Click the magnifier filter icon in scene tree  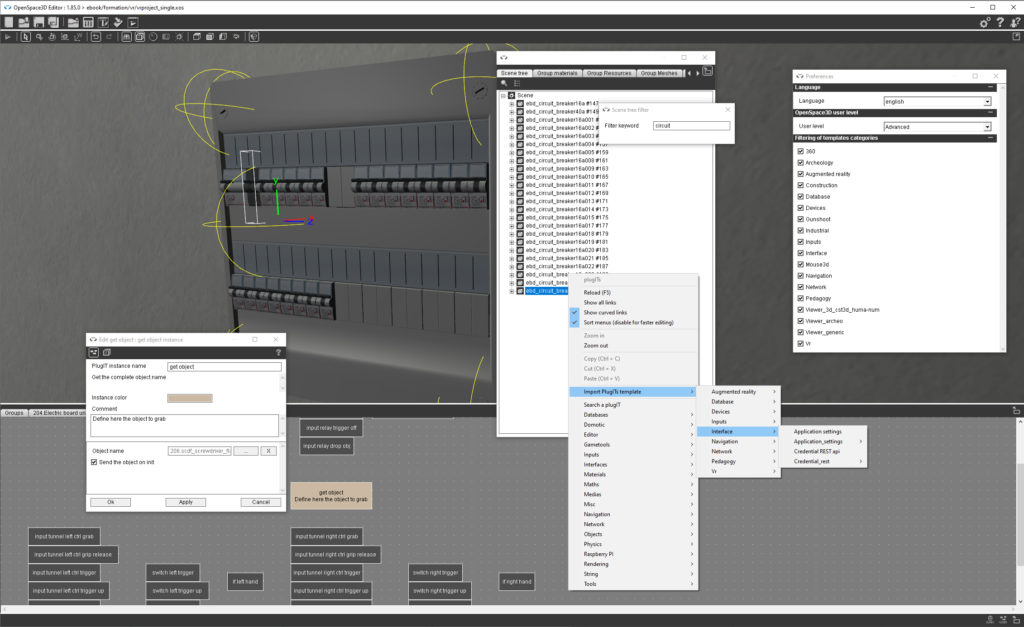(504, 84)
